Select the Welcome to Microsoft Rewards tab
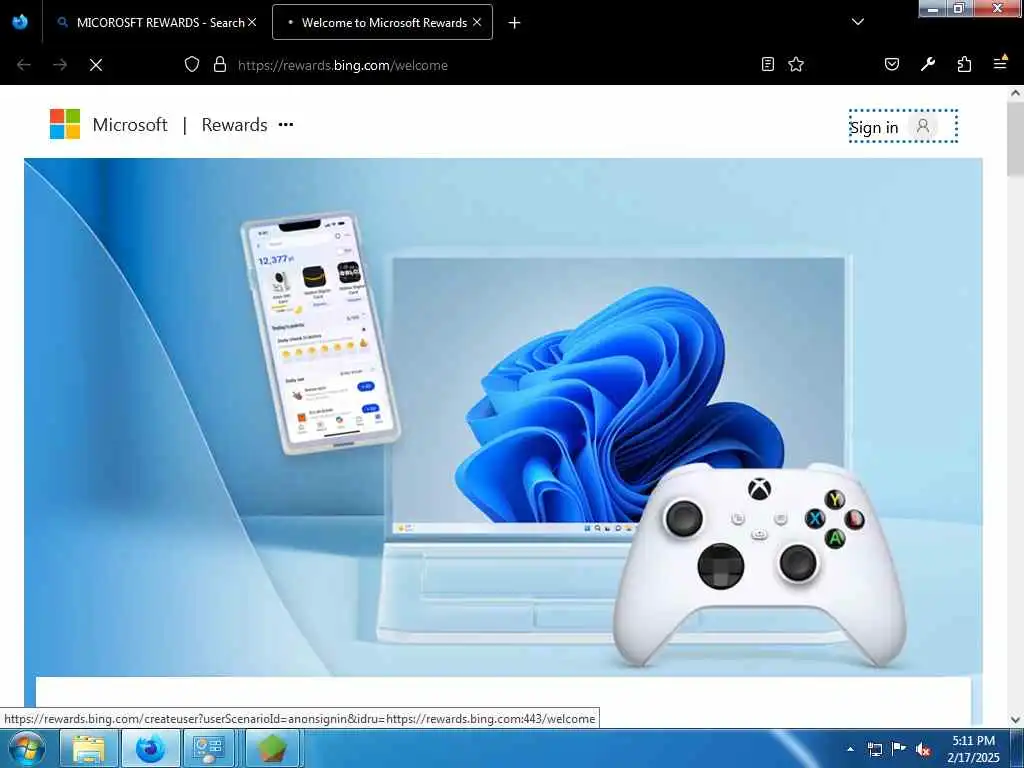The height and width of the screenshot is (768, 1024). 383,22
